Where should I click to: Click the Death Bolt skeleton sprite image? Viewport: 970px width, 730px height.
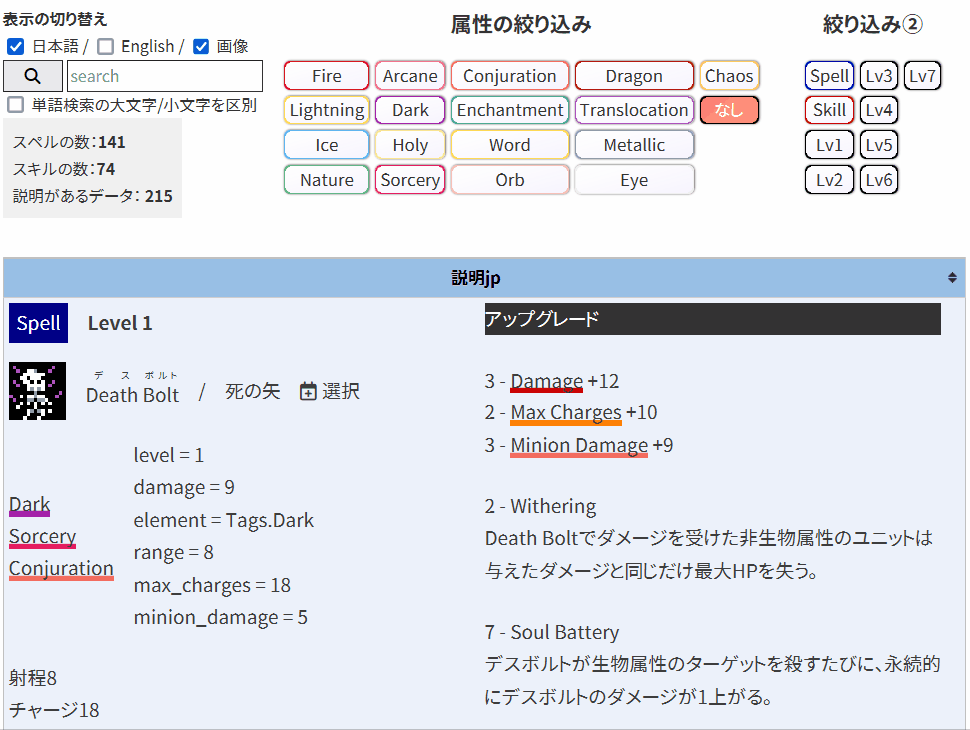(x=37, y=391)
